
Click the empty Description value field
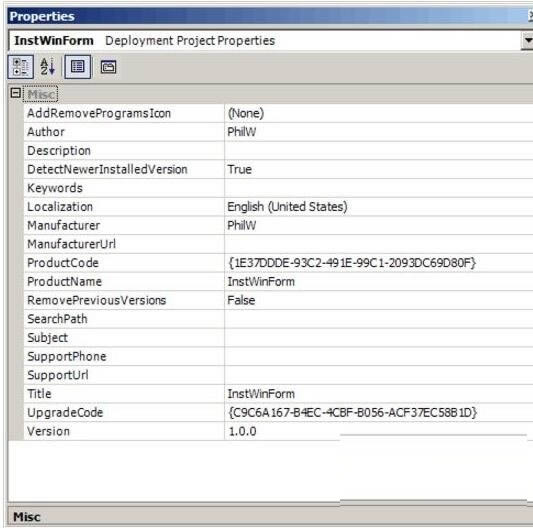point(379,151)
